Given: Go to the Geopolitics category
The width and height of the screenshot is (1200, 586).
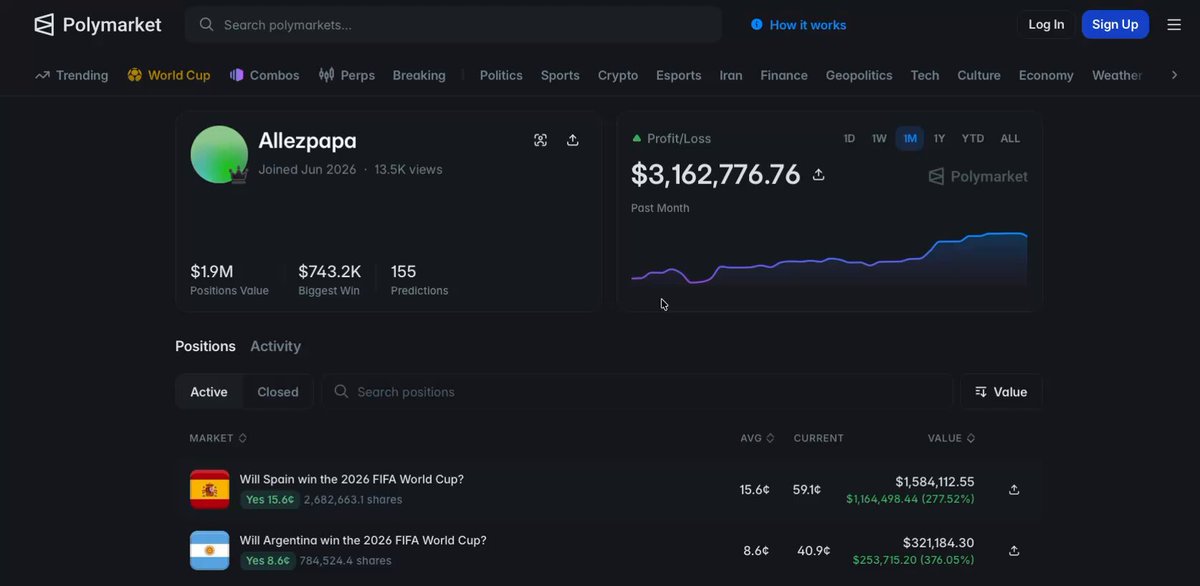Looking at the screenshot, I should (859, 75).
